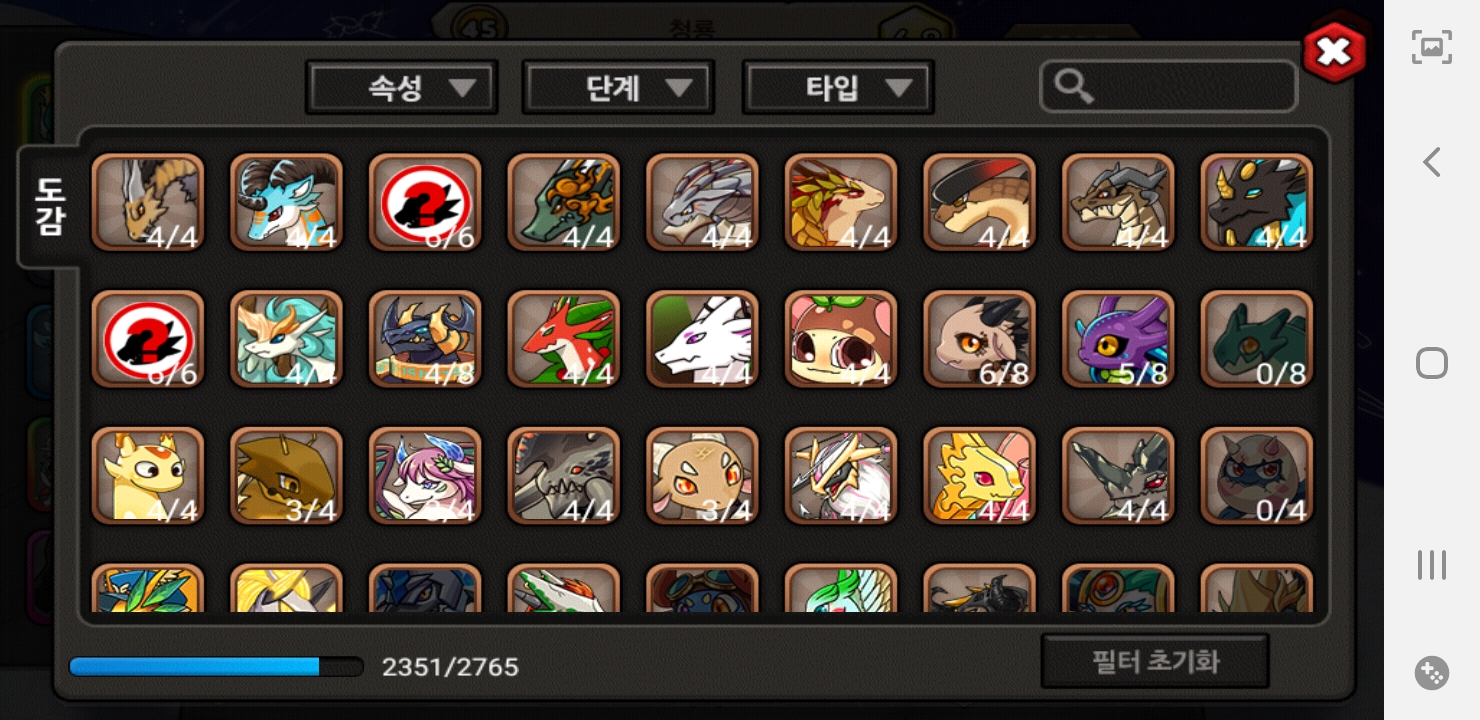1480x720 pixels.
Task: Open the pink-haired dragon girl icon
Action: pyautogui.click(x=425, y=476)
